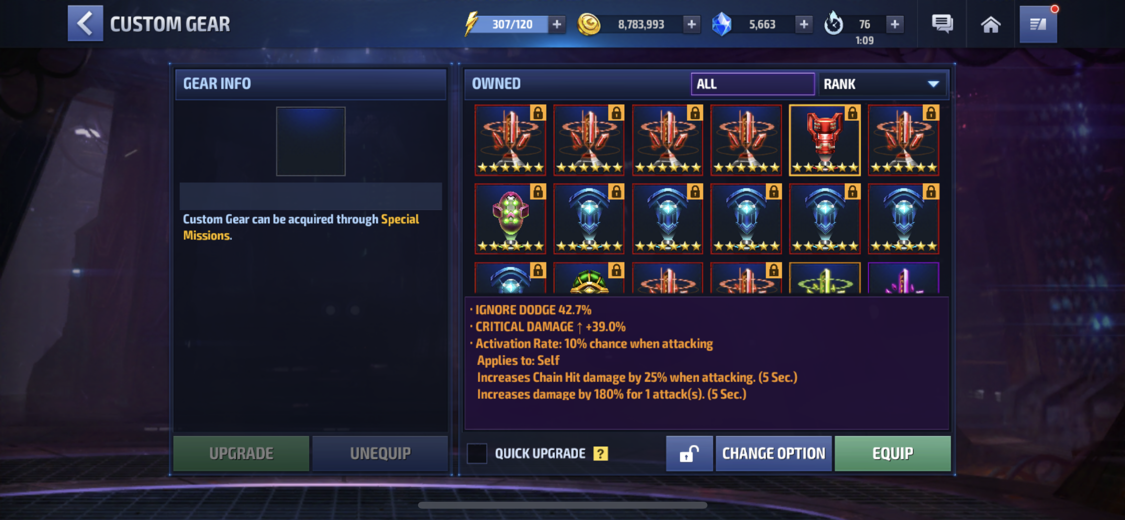The height and width of the screenshot is (520, 1125).
Task: Open the ALL filter selector
Action: click(753, 84)
